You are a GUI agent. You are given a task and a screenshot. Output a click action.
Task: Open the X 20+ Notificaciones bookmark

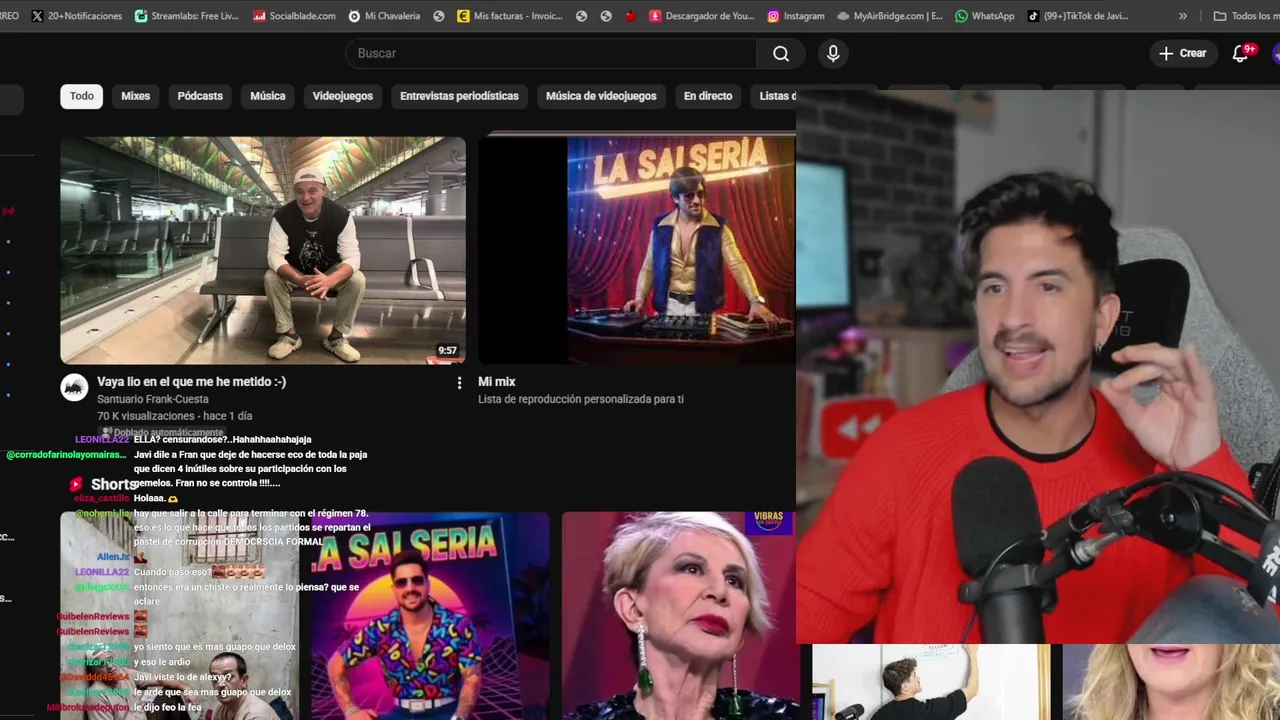pyautogui.click(x=77, y=16)
